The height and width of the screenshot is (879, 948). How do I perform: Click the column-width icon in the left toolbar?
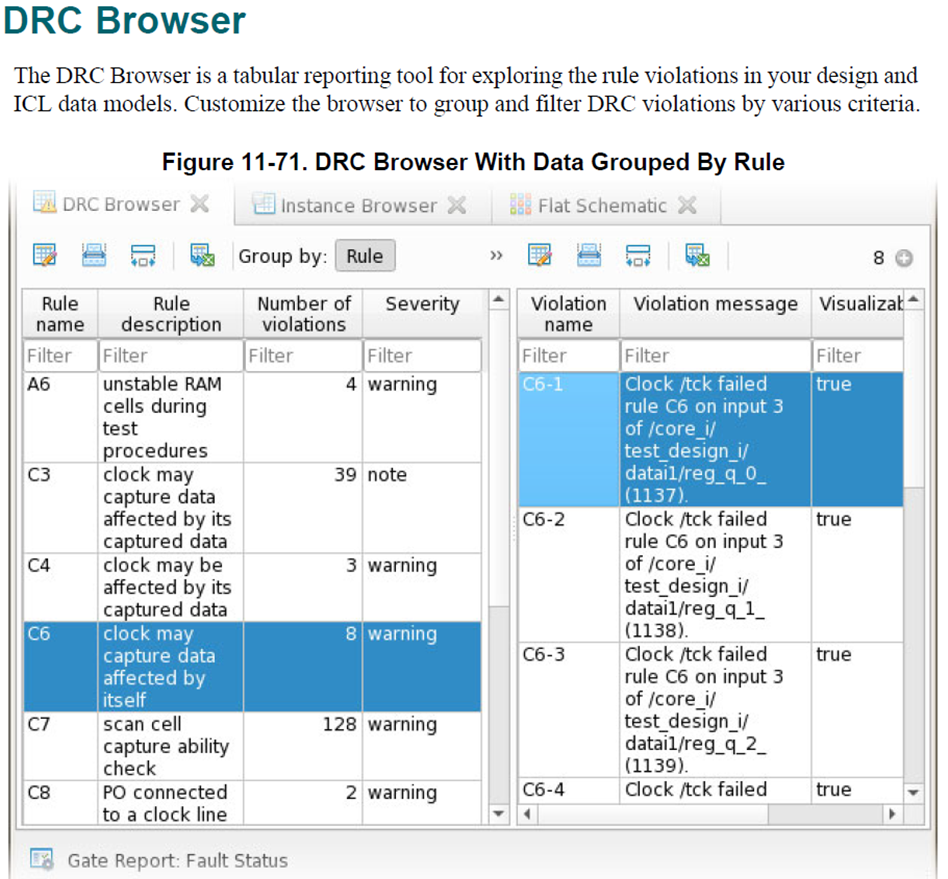coord(143,255)
